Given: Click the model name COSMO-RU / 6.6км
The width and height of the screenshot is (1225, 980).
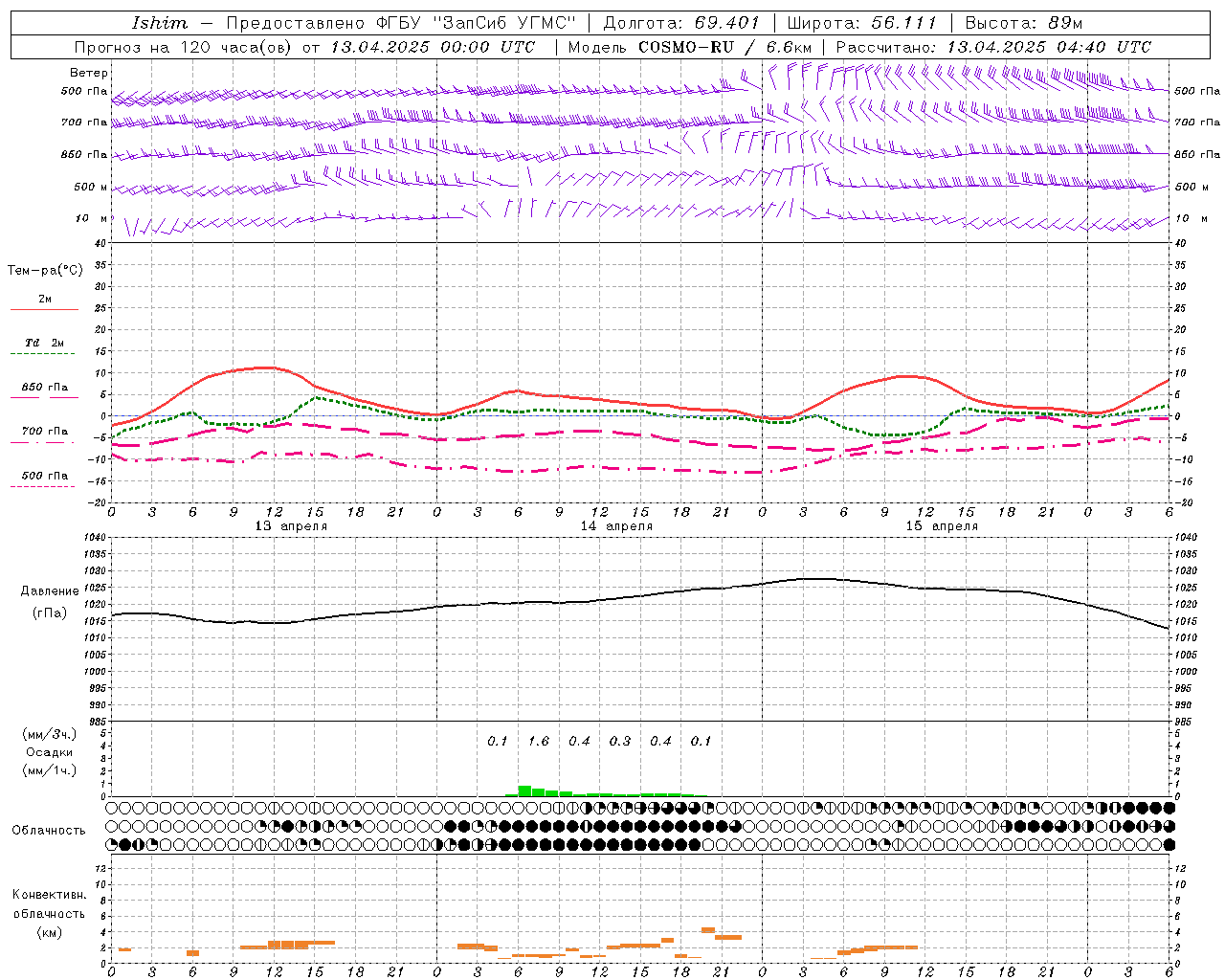Looking at the screenshot, I should 724,47.
